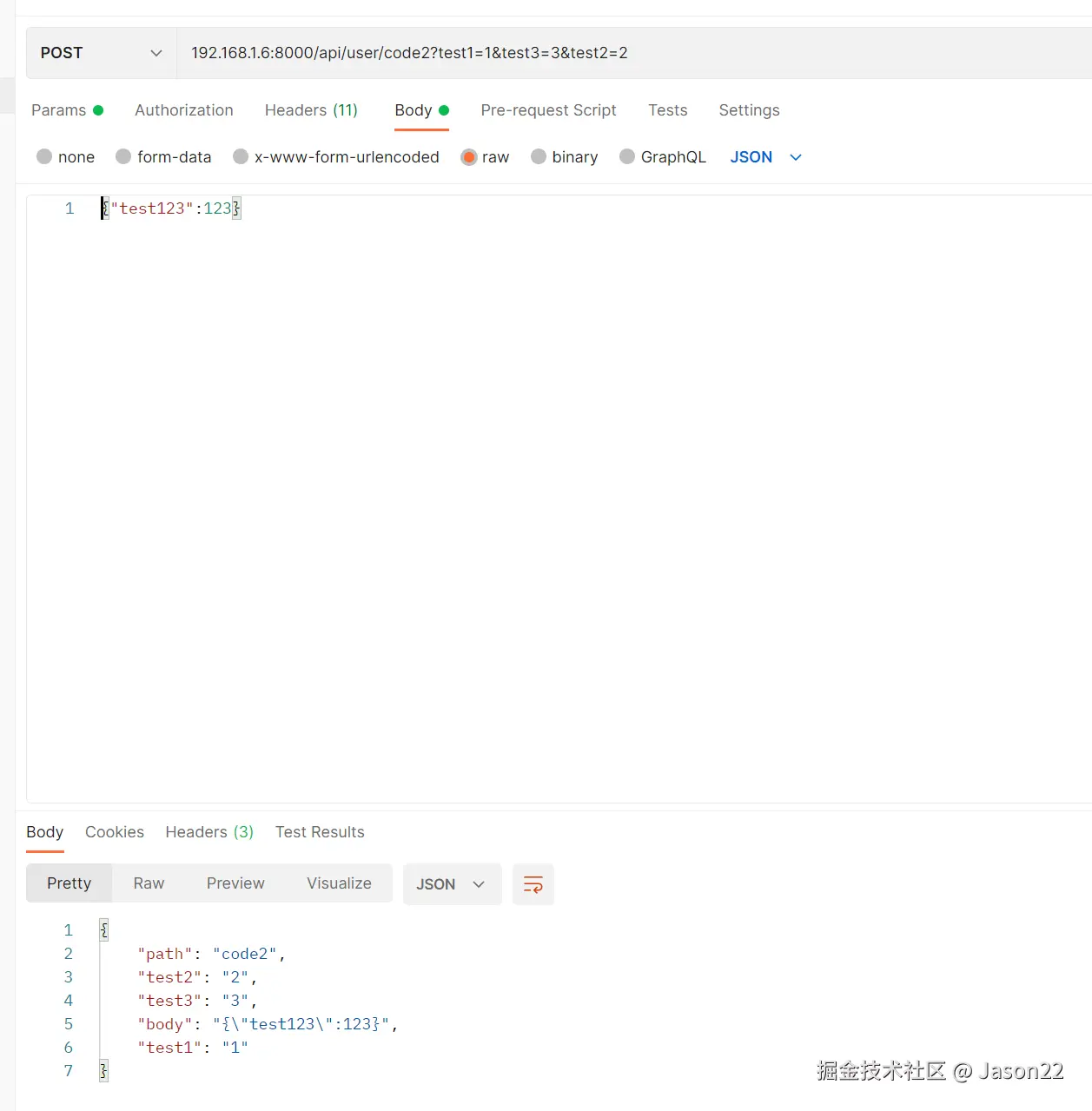
Task: Open the Headers (11) request tab
Action: tap(311, 110)
